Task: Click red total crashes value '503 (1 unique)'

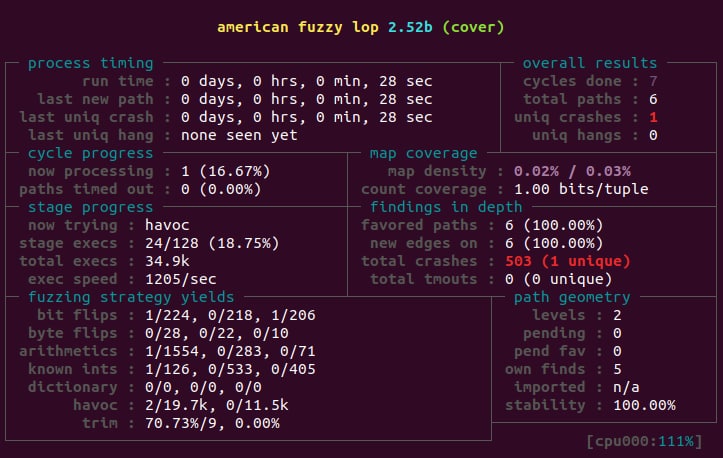Action: coord(568,261)
